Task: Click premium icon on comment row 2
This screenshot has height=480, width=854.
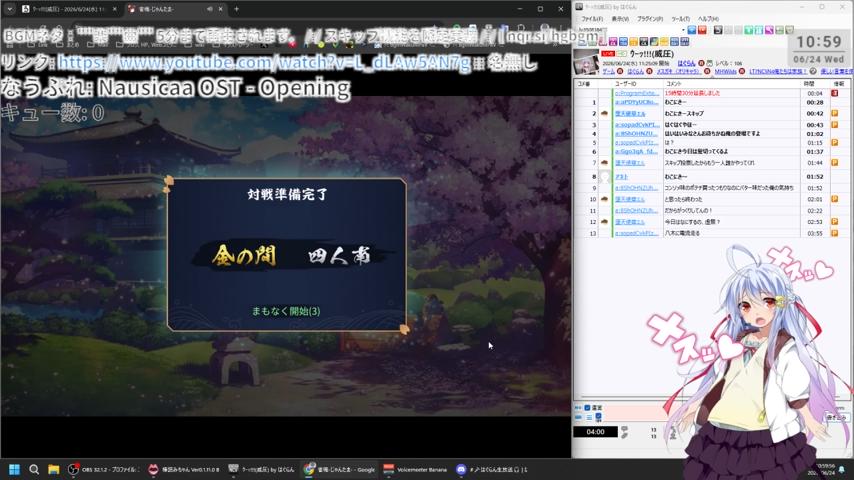Action: 834,113
